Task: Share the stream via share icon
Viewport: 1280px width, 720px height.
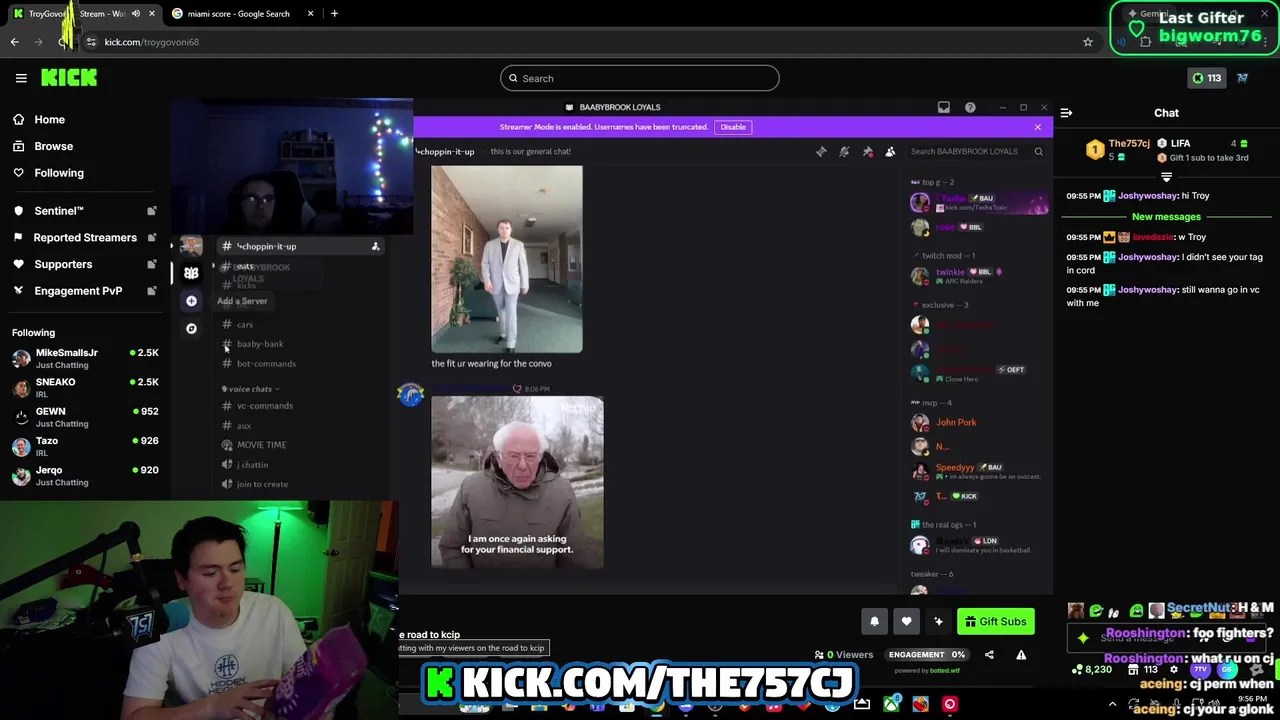Action: click(989, 655)
